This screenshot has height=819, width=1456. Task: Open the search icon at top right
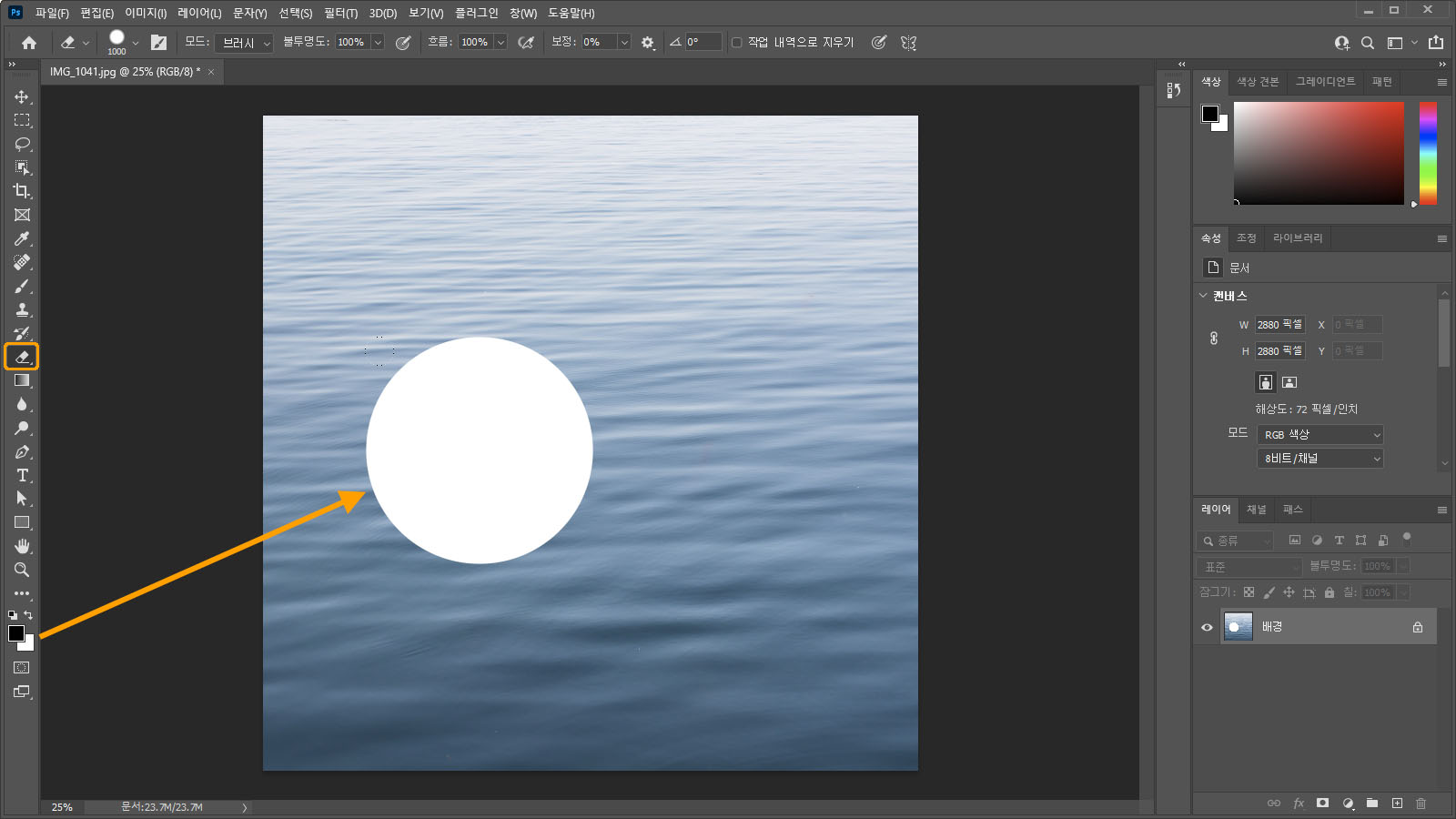pos(1368,43)
